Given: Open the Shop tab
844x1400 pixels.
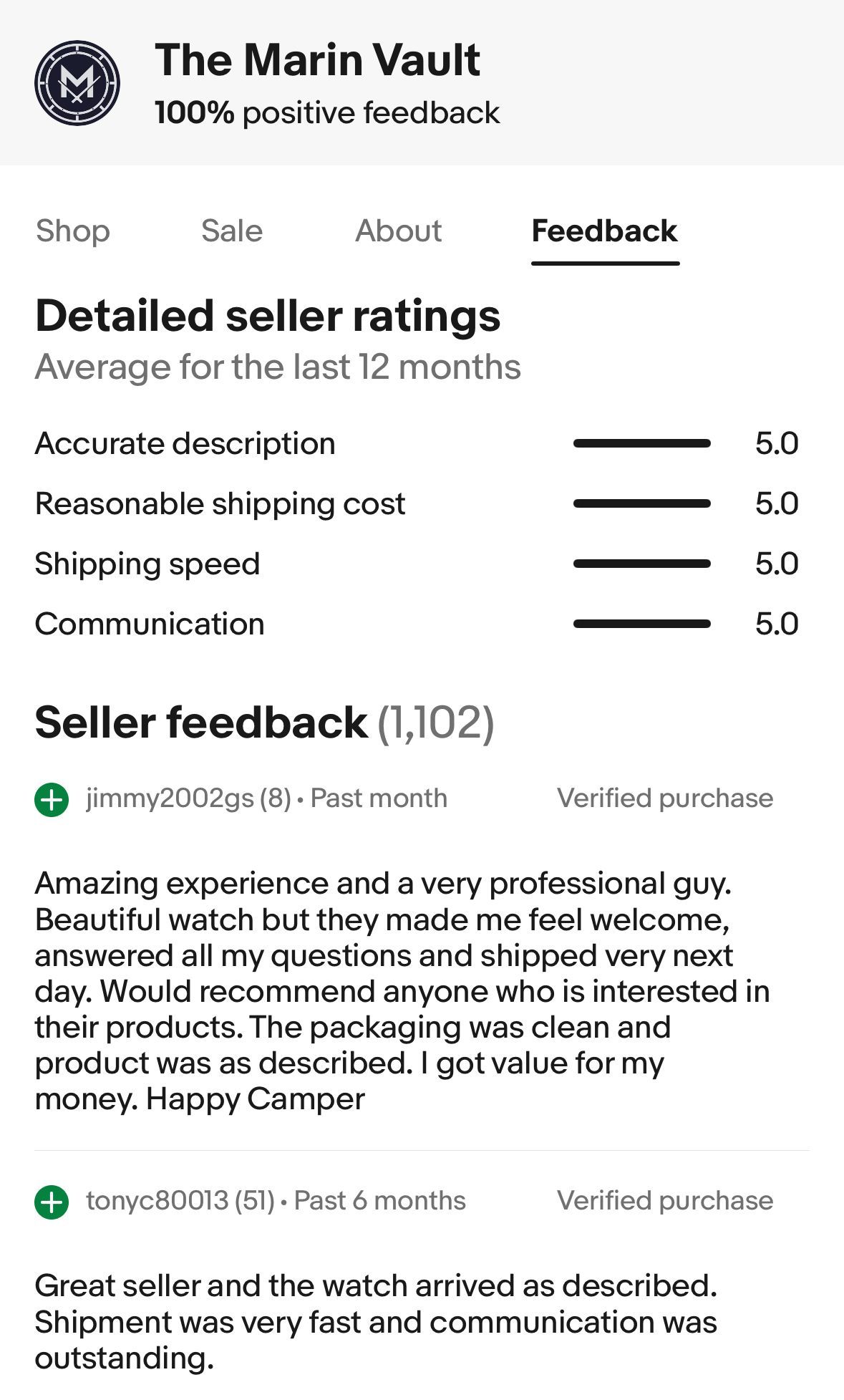Looking at the screenshot, I should click(x=73, y=231).
